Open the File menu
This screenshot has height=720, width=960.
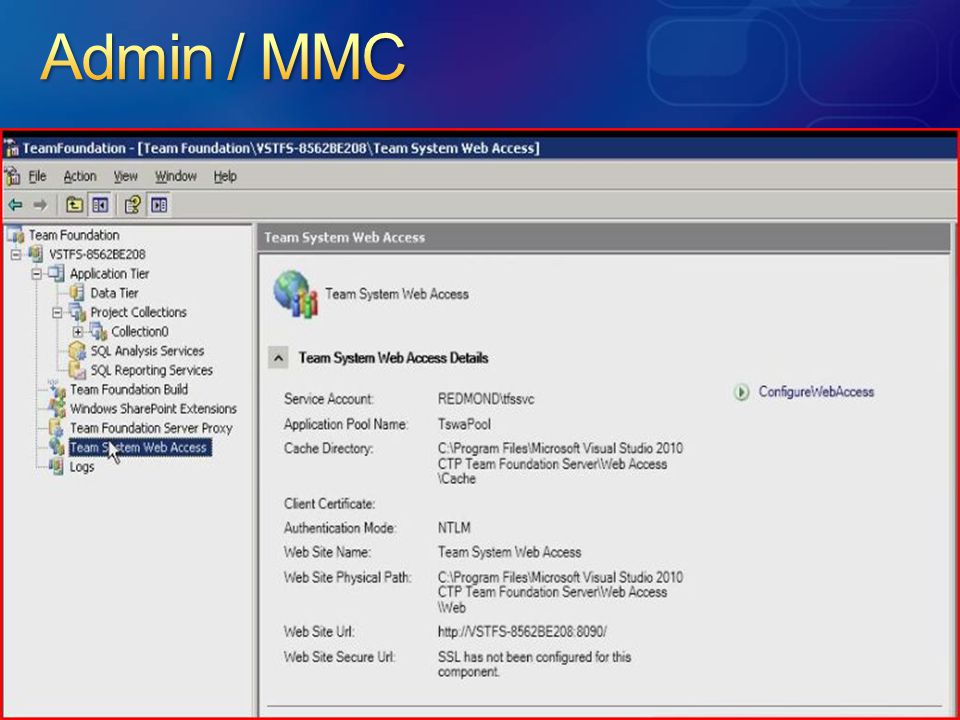click(x=37, y=176)
